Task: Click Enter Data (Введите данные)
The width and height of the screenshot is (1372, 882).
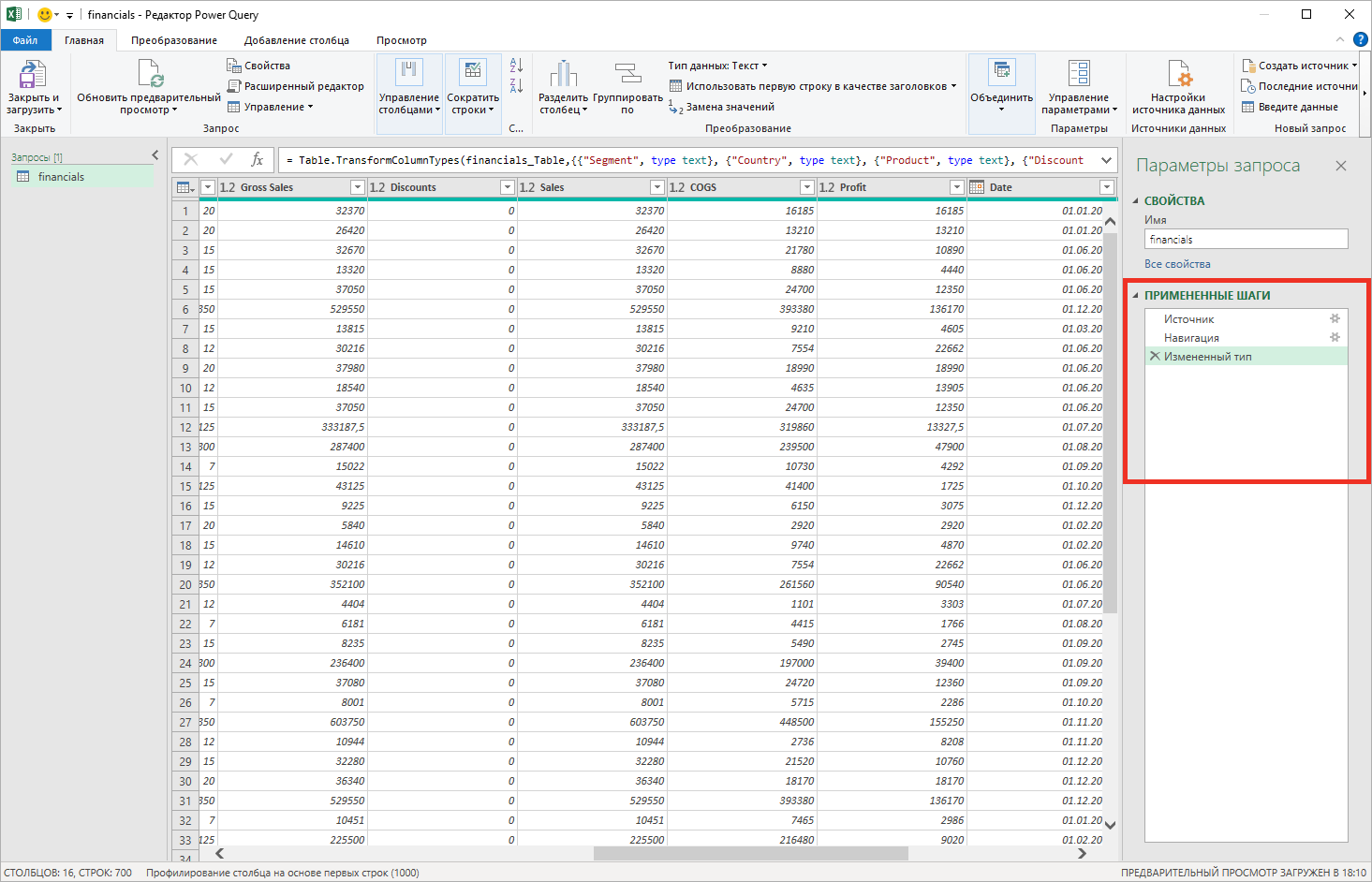Action: [x=1290, y=107]
